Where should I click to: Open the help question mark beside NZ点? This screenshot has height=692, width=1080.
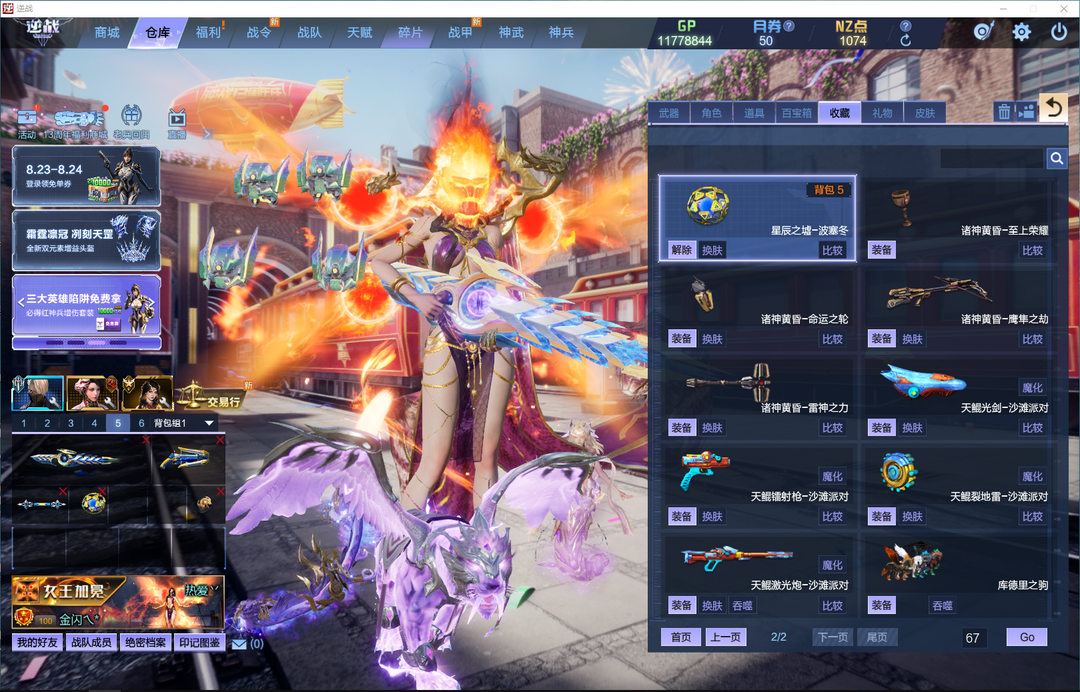click(x=906, y=26)
